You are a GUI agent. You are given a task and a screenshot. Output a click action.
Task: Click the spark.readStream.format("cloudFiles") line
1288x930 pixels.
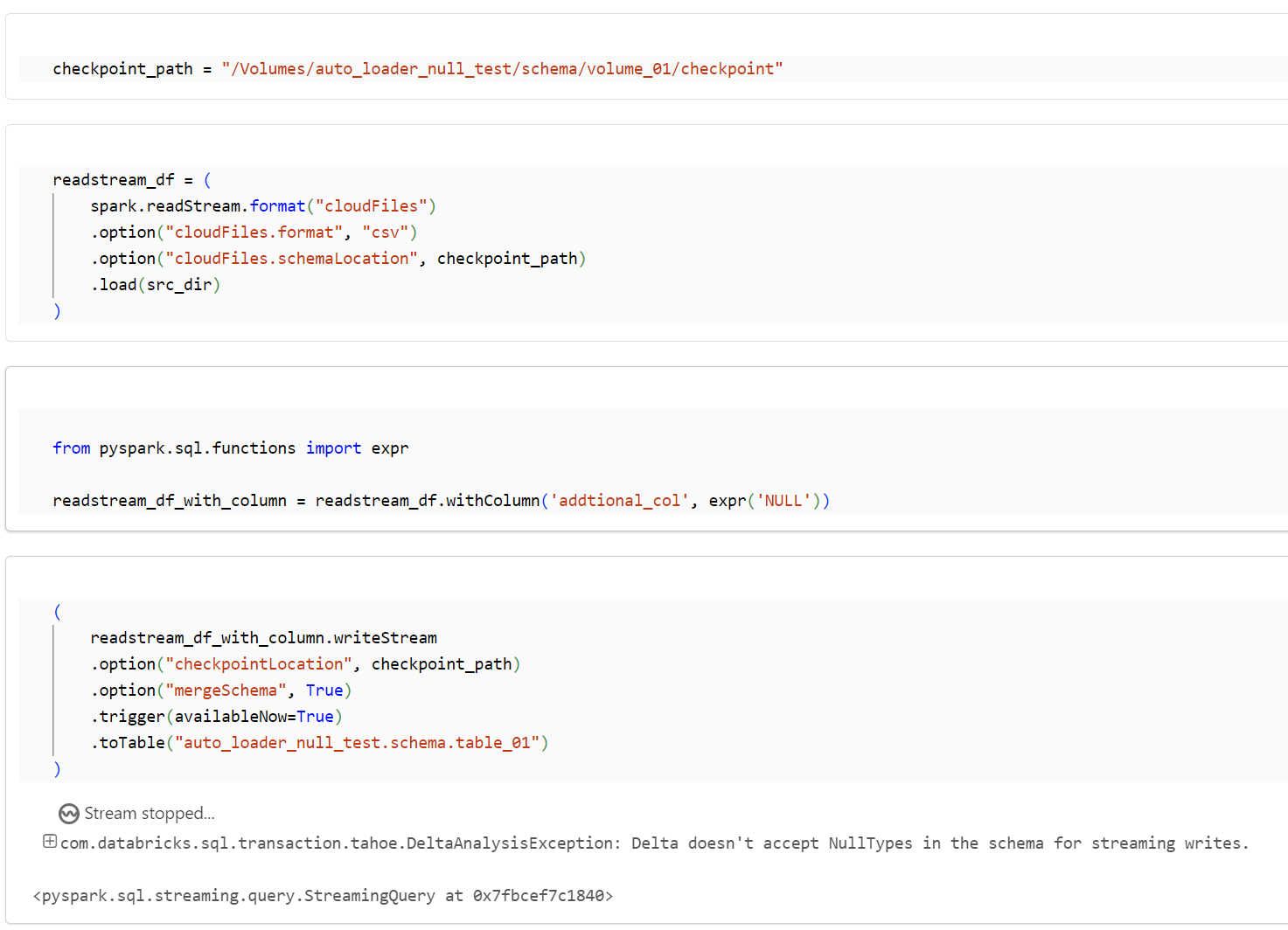pyautogui.click(x=263, y=206)
